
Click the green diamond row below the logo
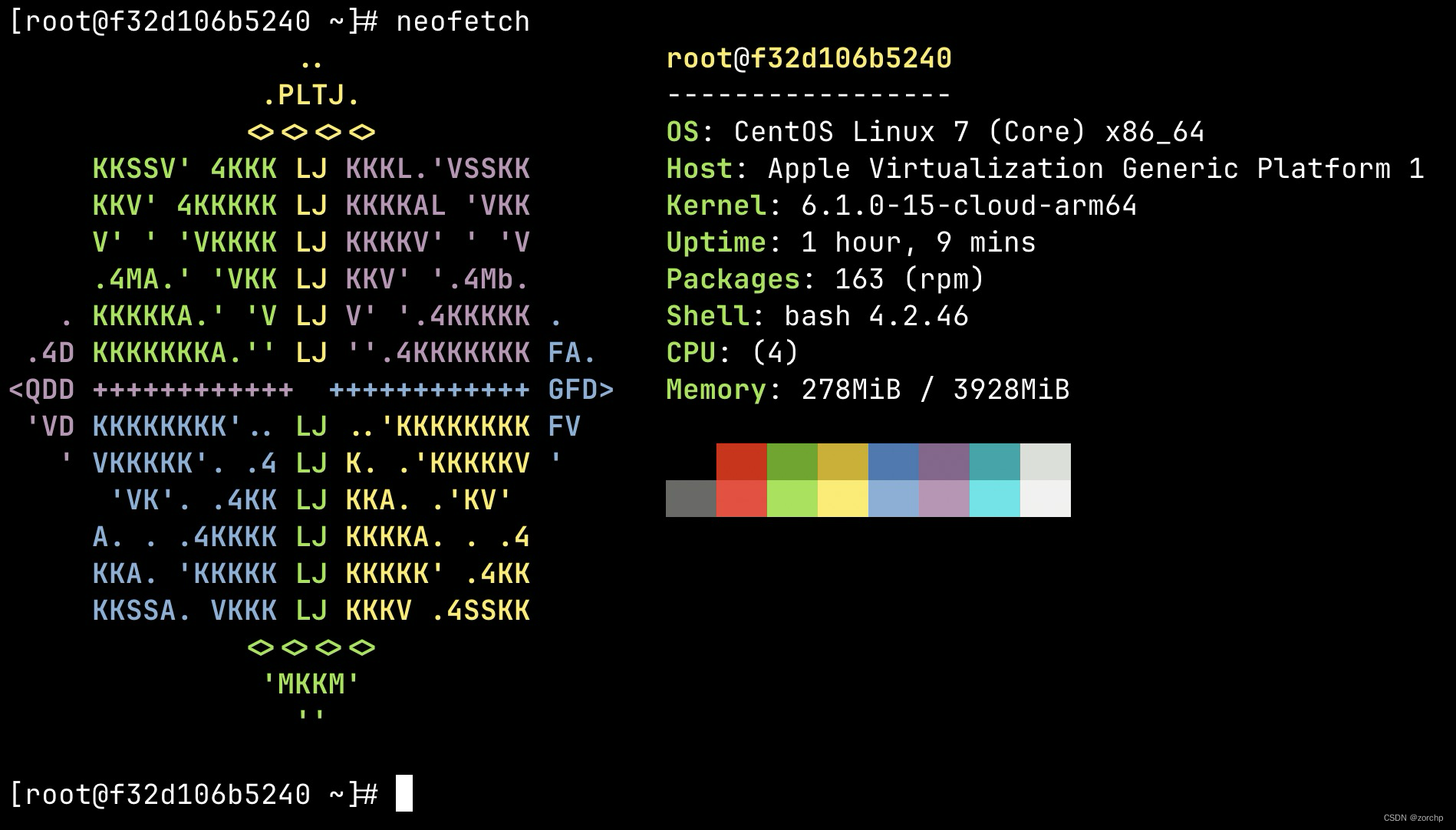311,647
